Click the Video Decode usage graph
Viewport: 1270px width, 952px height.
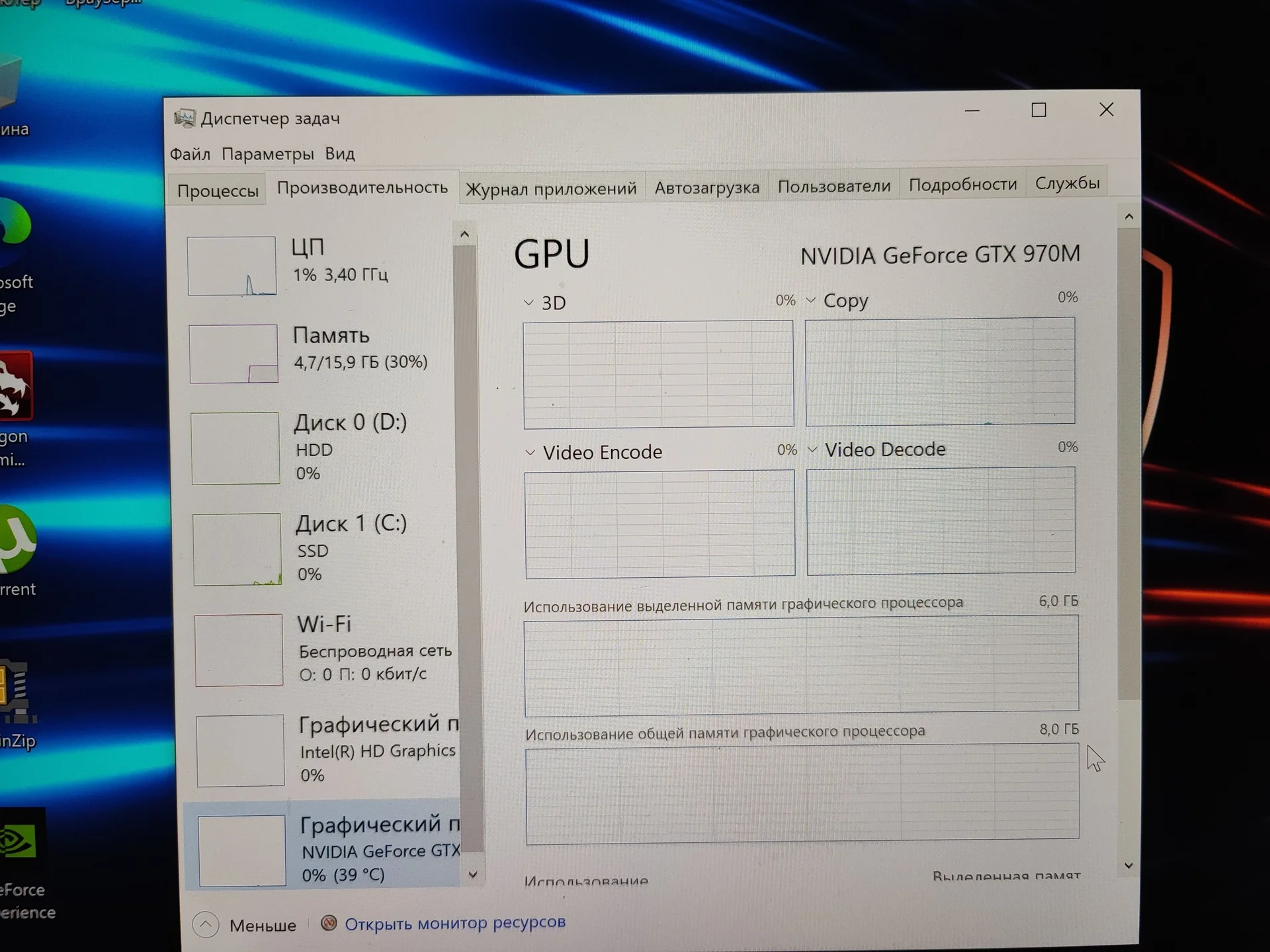pyautogui.click(x=941, y=520)
